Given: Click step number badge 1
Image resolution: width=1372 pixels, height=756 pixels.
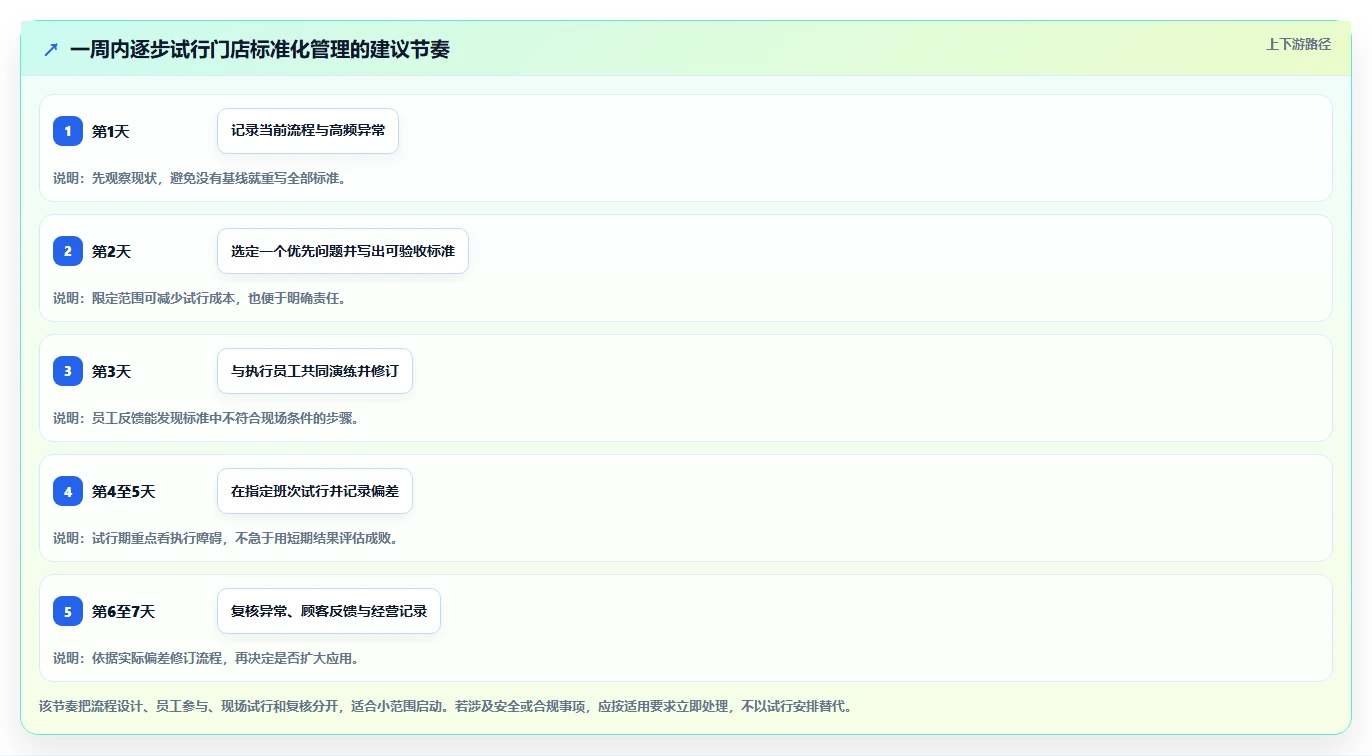Looking at the screenshot, I should 68,131.
